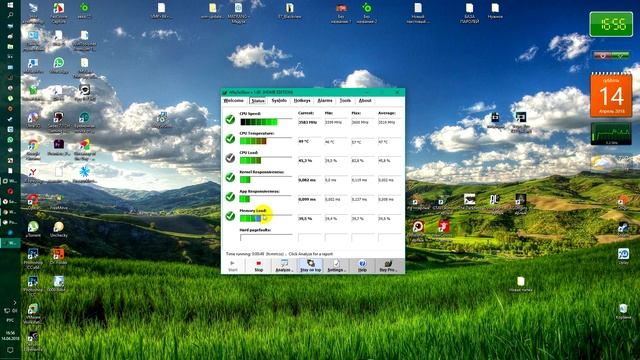Click the CPU Temperature check icon

tap(230, 139)
